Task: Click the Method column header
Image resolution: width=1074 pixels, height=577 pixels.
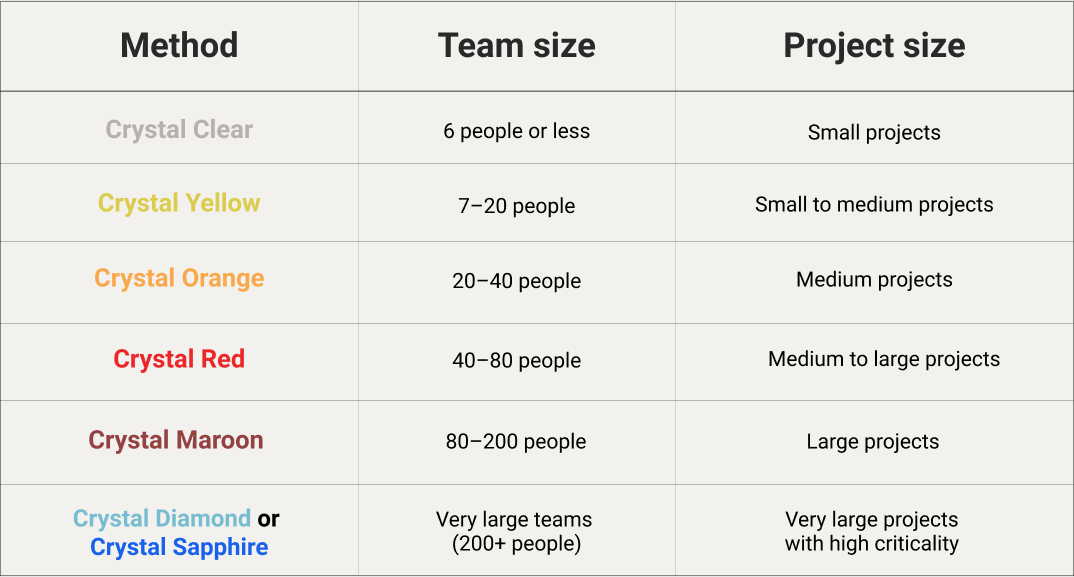Action: pos(179,45)
